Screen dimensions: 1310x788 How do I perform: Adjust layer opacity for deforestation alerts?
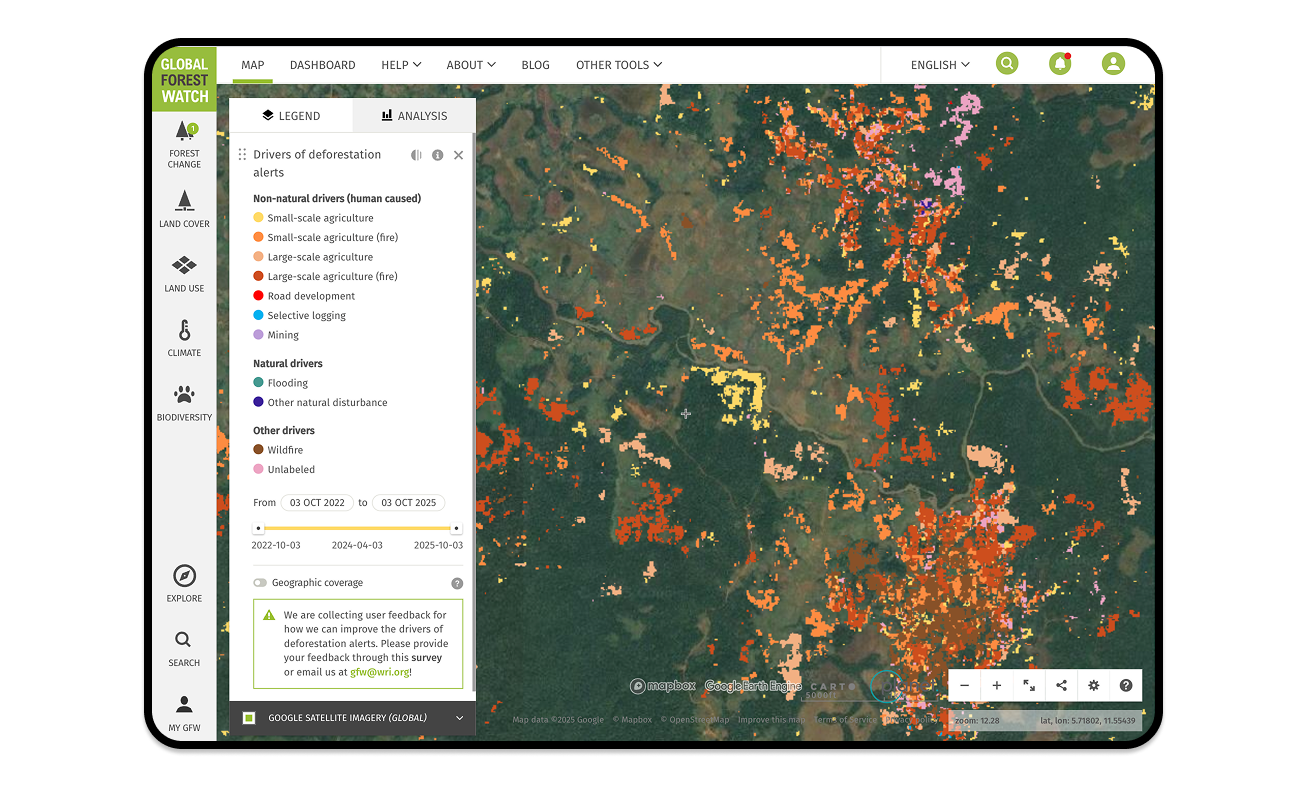click(x=416, y=155)
